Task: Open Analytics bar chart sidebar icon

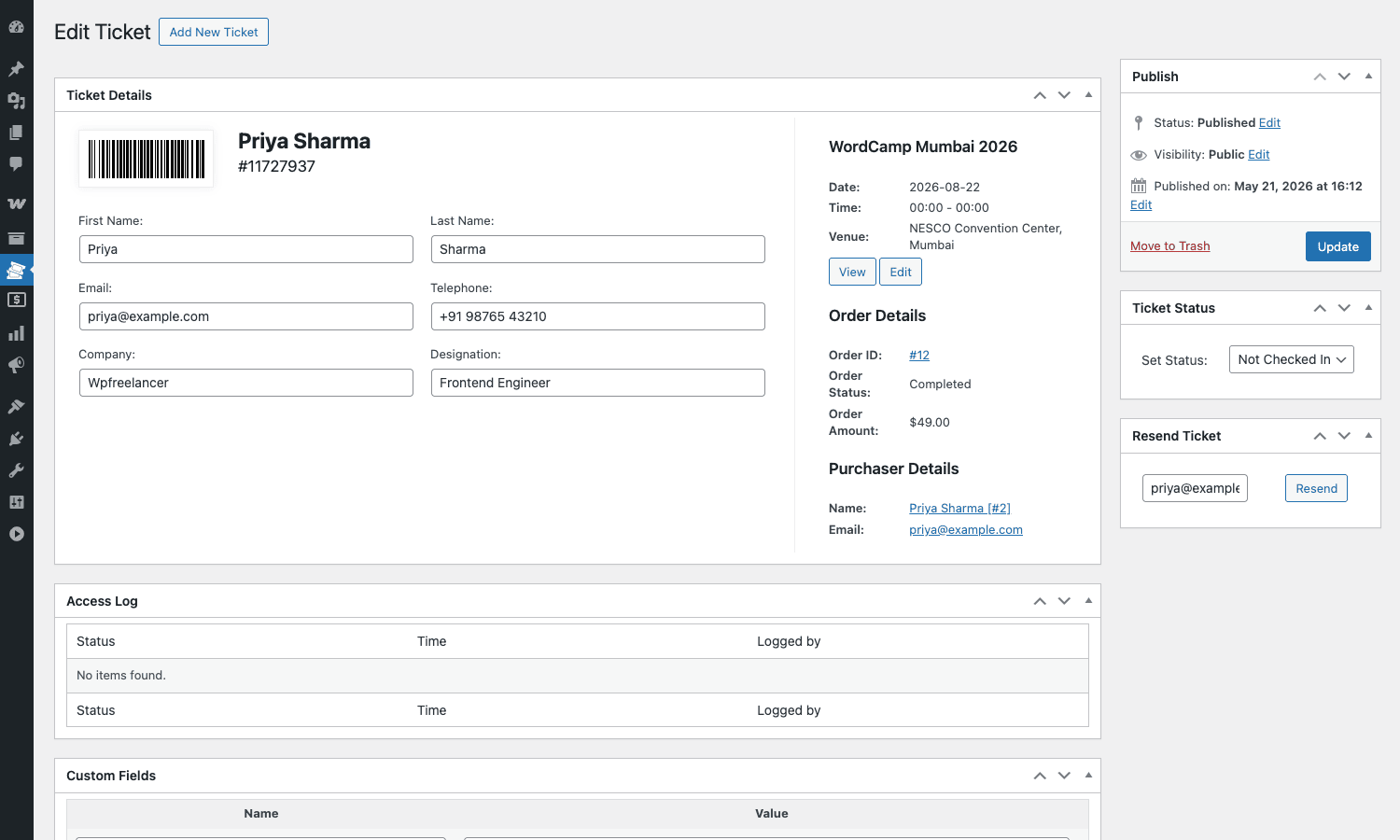Action: click(16, 333)
